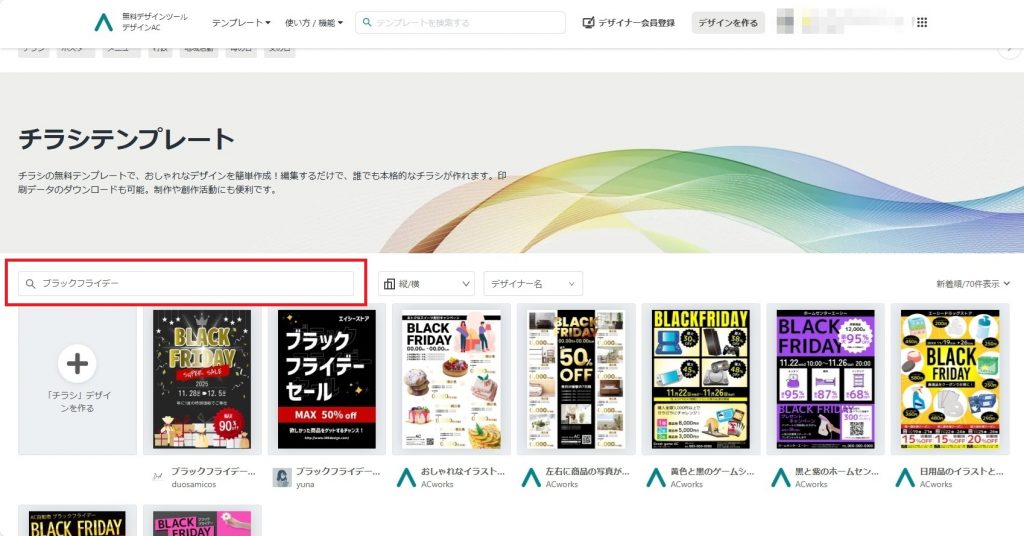Open the テンプレート dropdown menu
Image resolution: width=1024 pixels, height=536 pixels.
[x=240, y=23]
